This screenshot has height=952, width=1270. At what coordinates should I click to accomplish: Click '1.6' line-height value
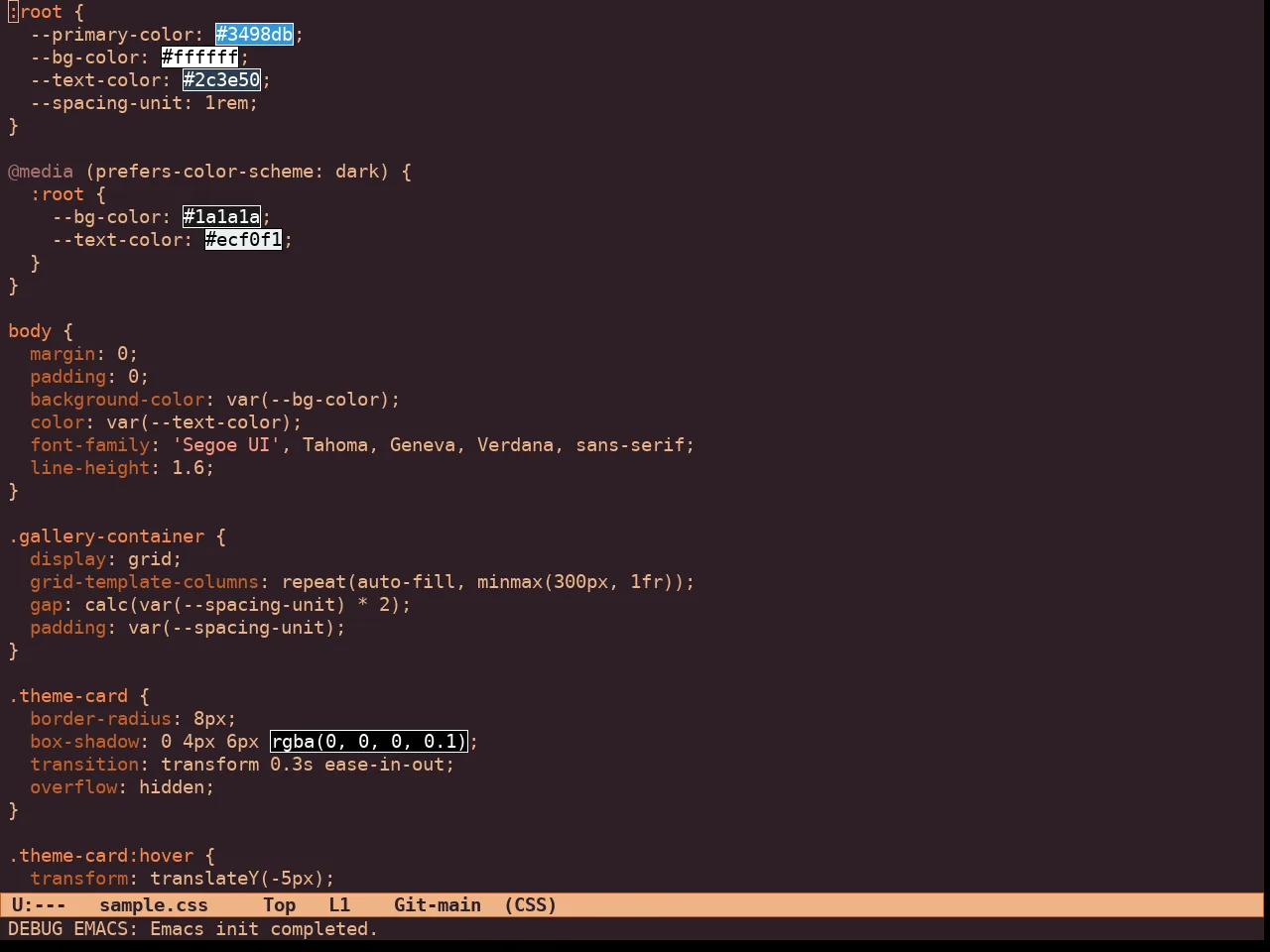tap(189, 467)
